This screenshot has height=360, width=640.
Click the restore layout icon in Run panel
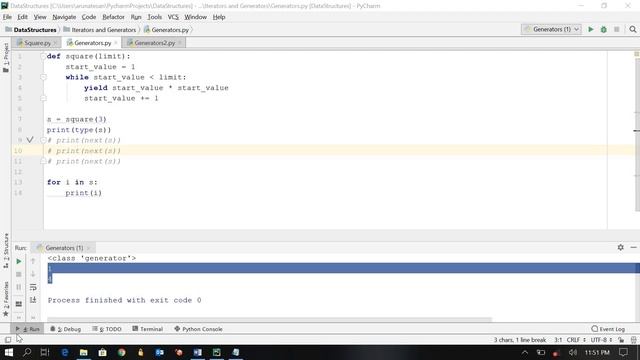[x=19, y=304]
